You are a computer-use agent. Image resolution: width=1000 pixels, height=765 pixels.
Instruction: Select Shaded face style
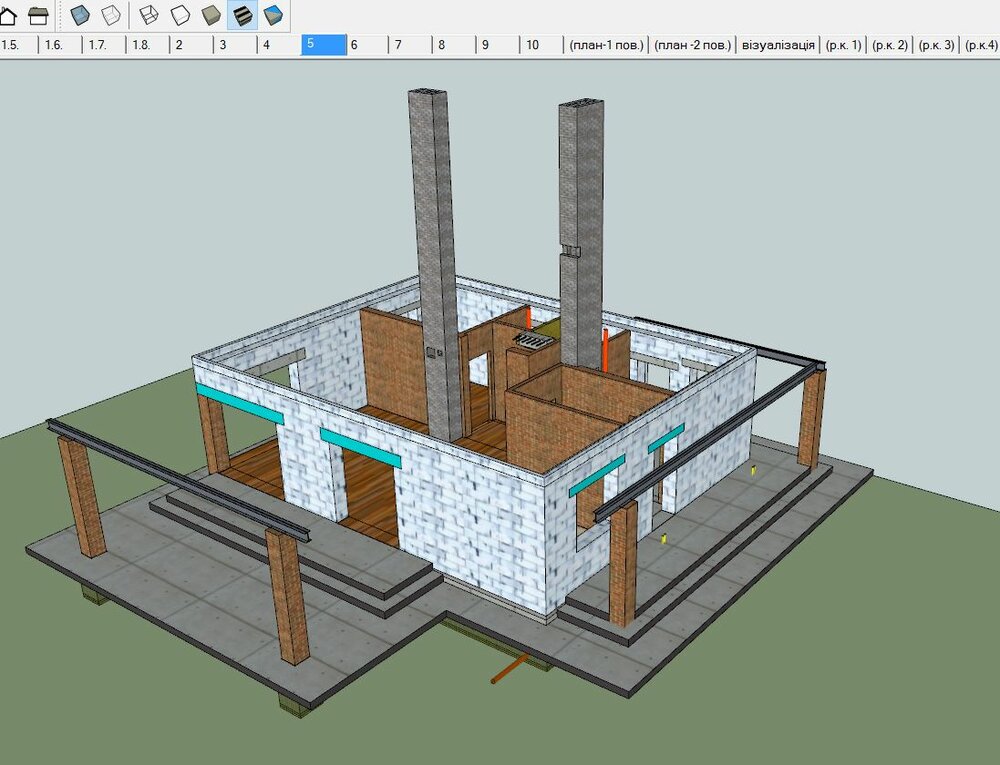coord(211,15)
